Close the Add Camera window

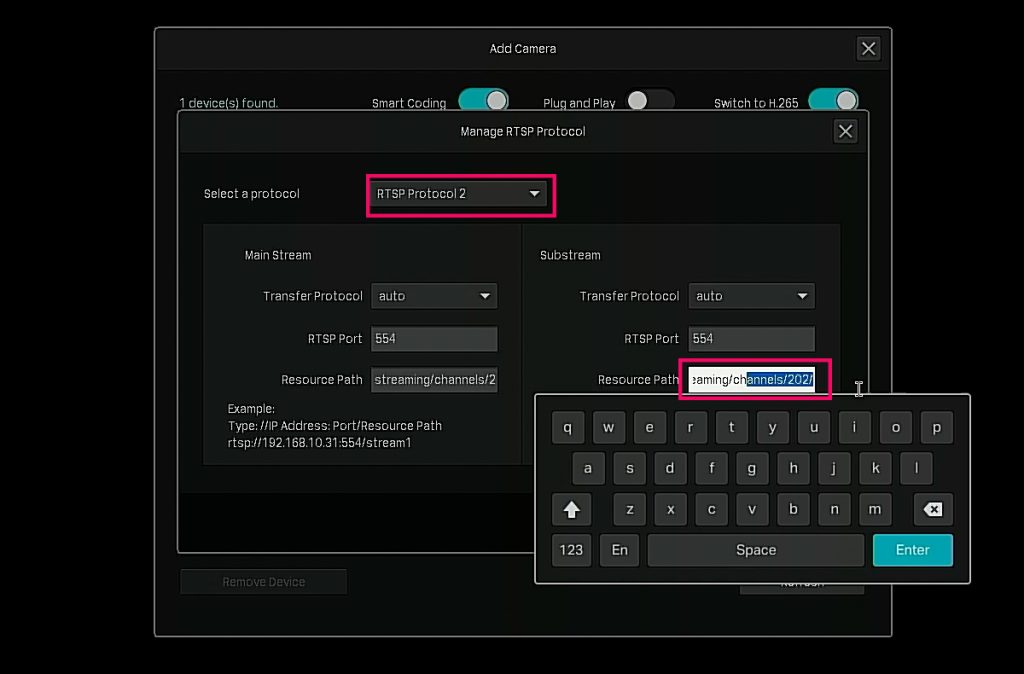868,48
